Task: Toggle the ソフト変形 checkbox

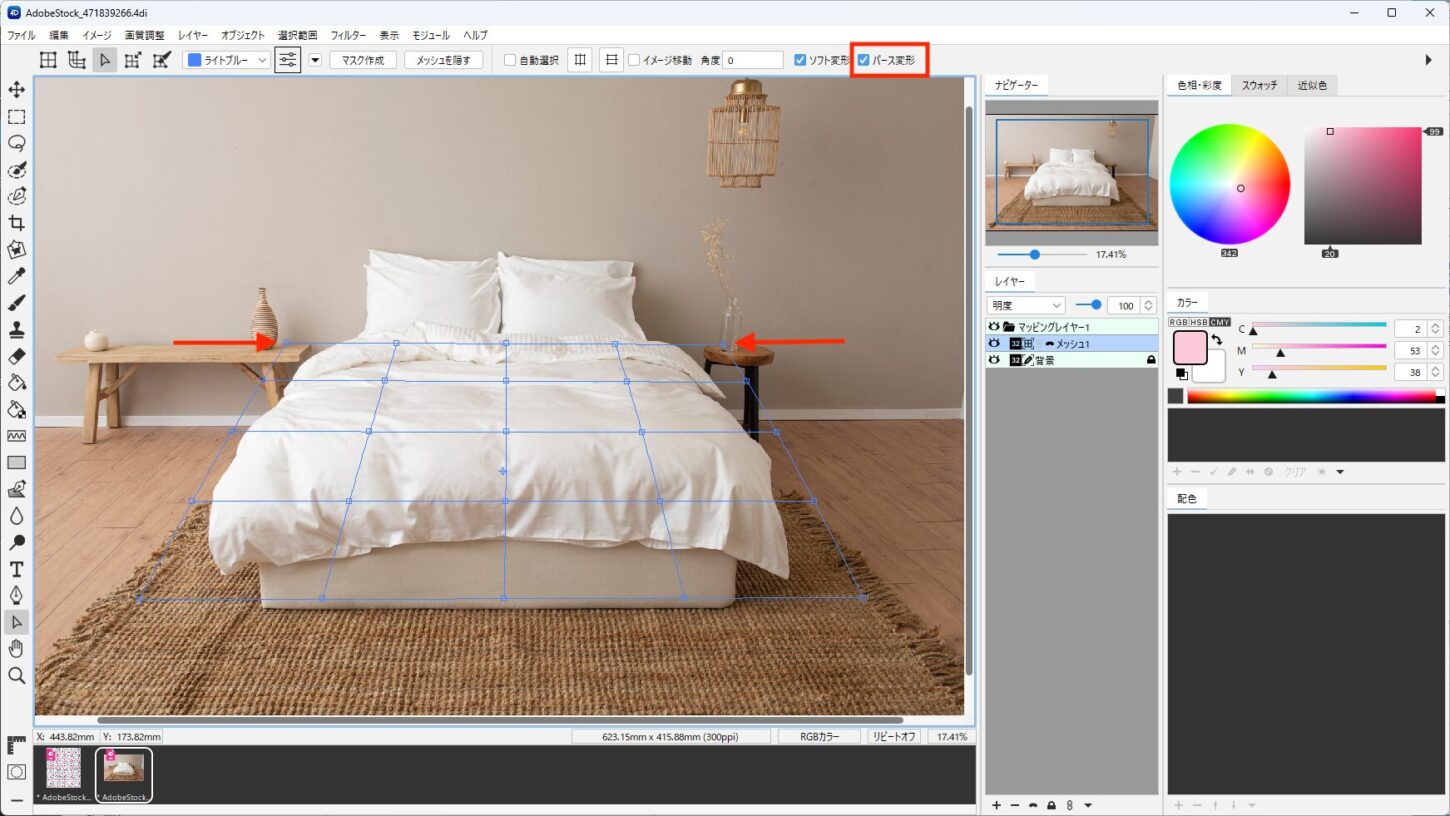Action: [x=800, y=60]
